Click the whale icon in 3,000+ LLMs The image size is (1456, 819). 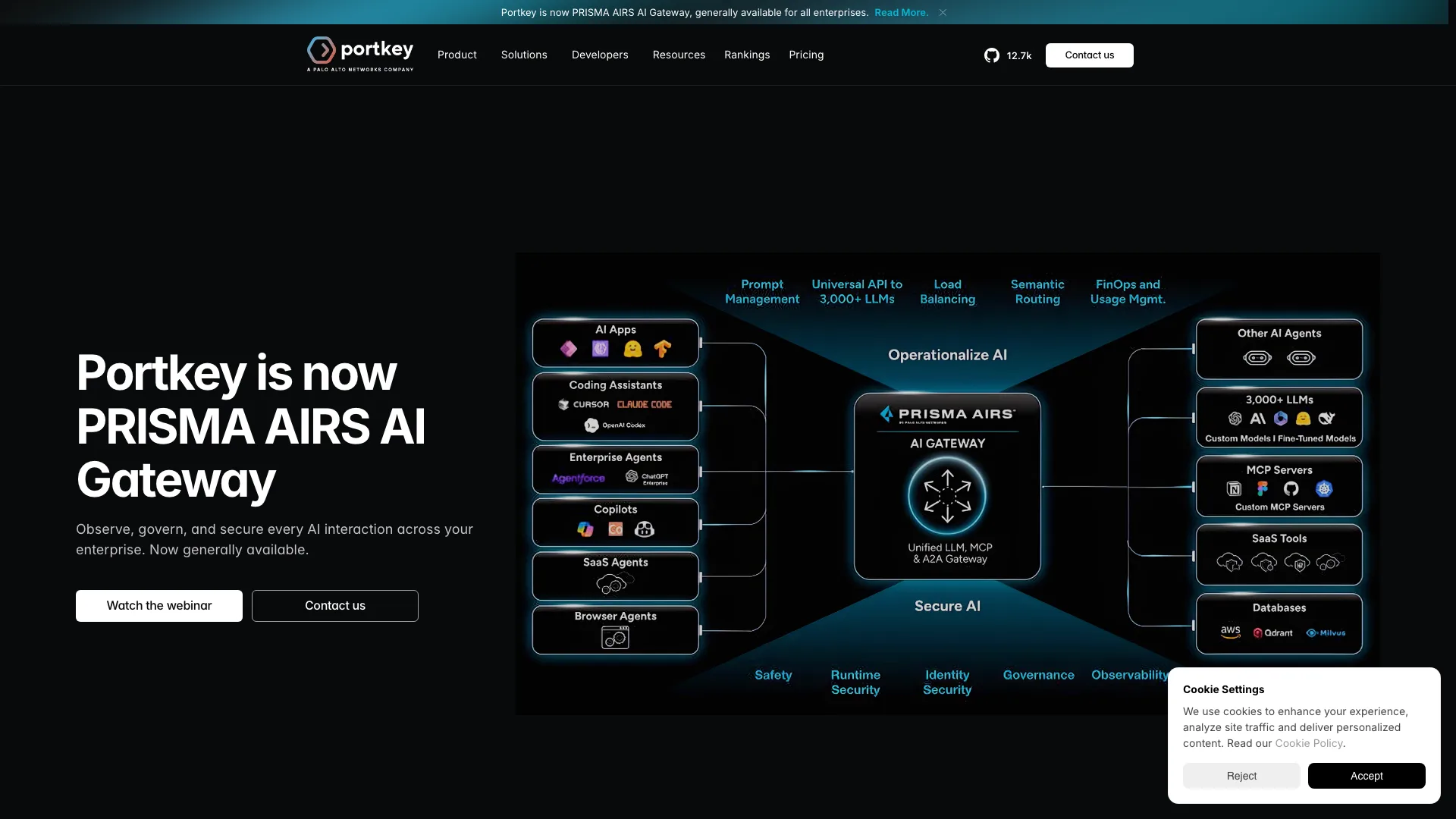tap(1326, 419)
